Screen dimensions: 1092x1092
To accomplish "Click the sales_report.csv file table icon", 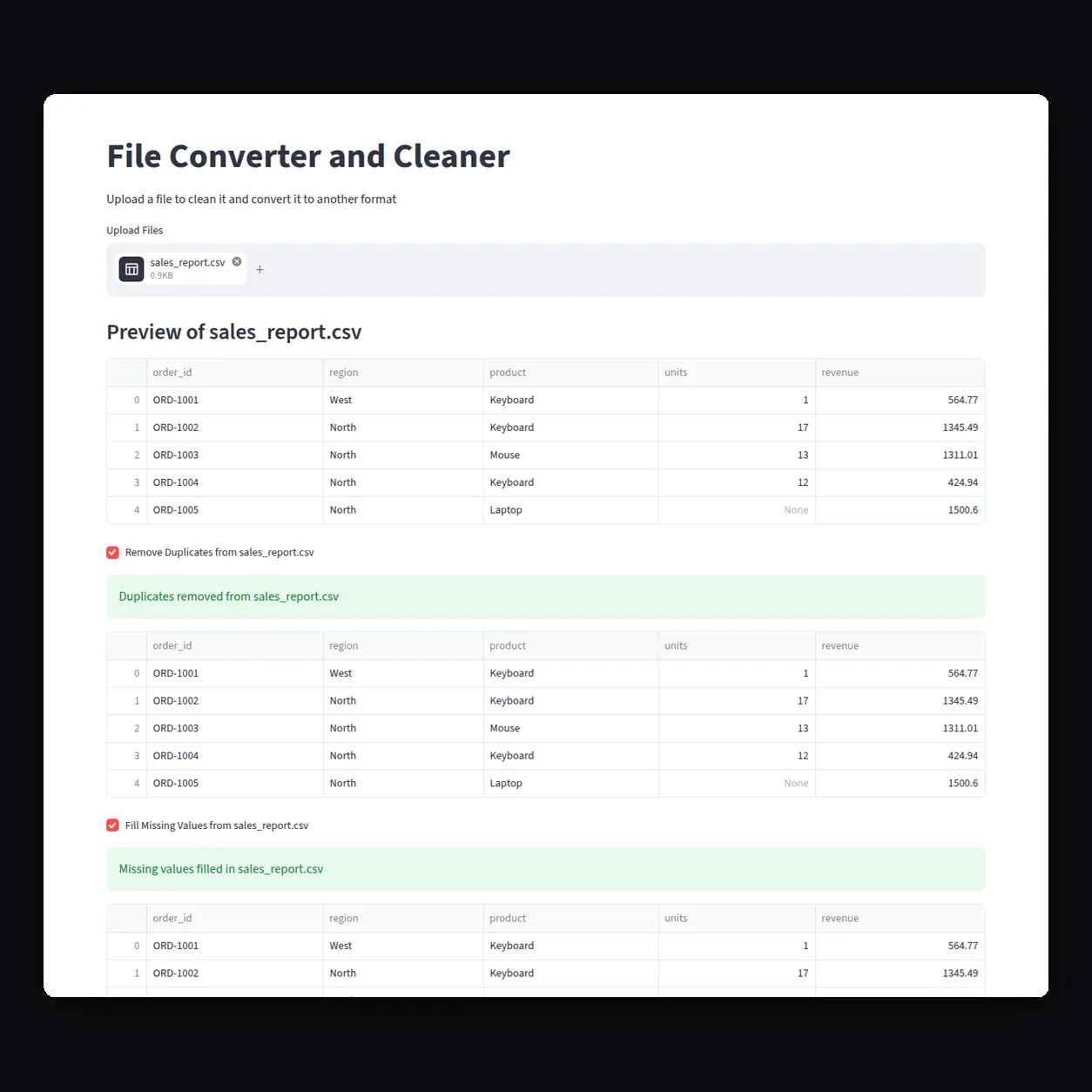I will coord(131,269).
